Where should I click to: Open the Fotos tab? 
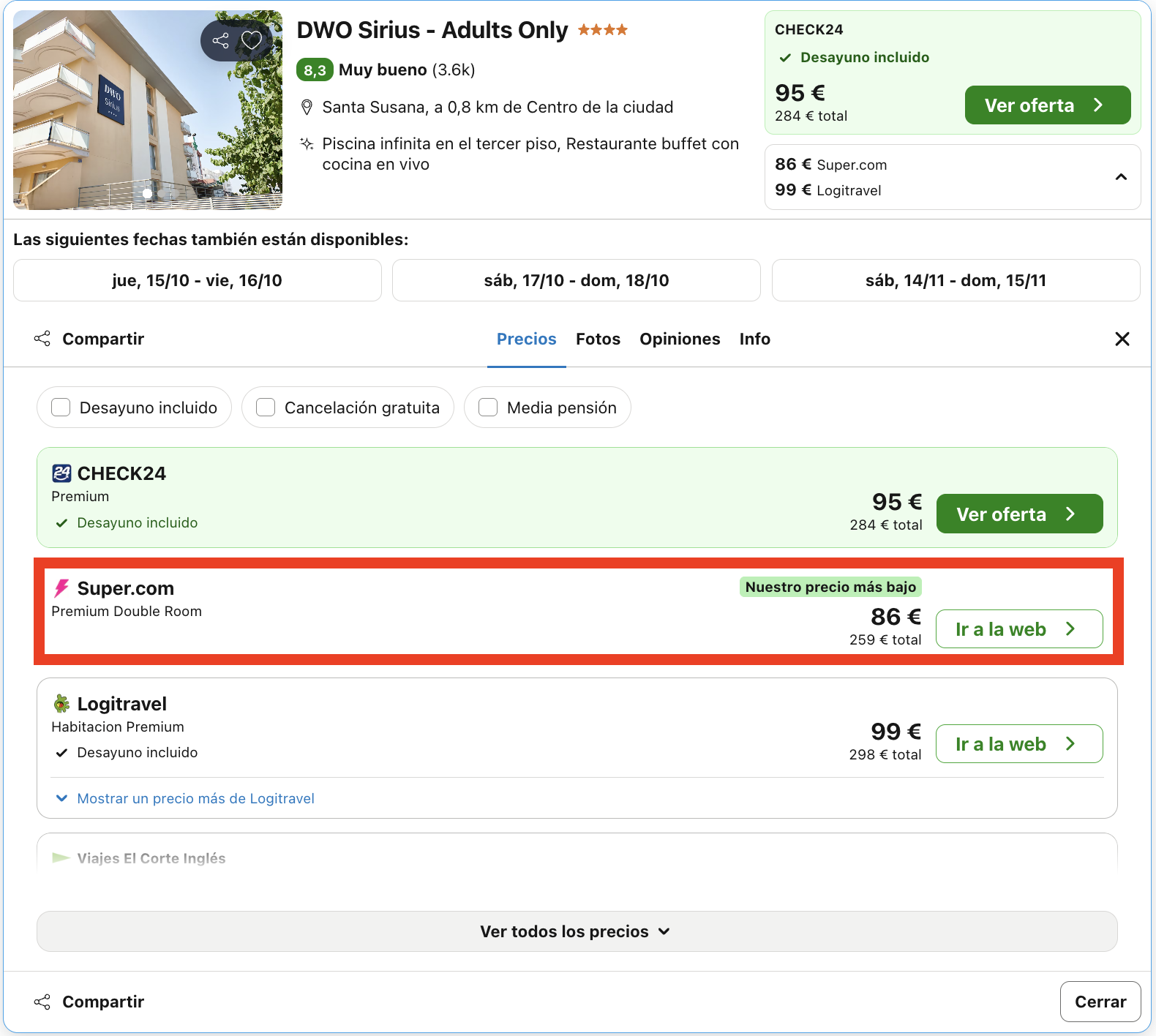coord(598,339)
